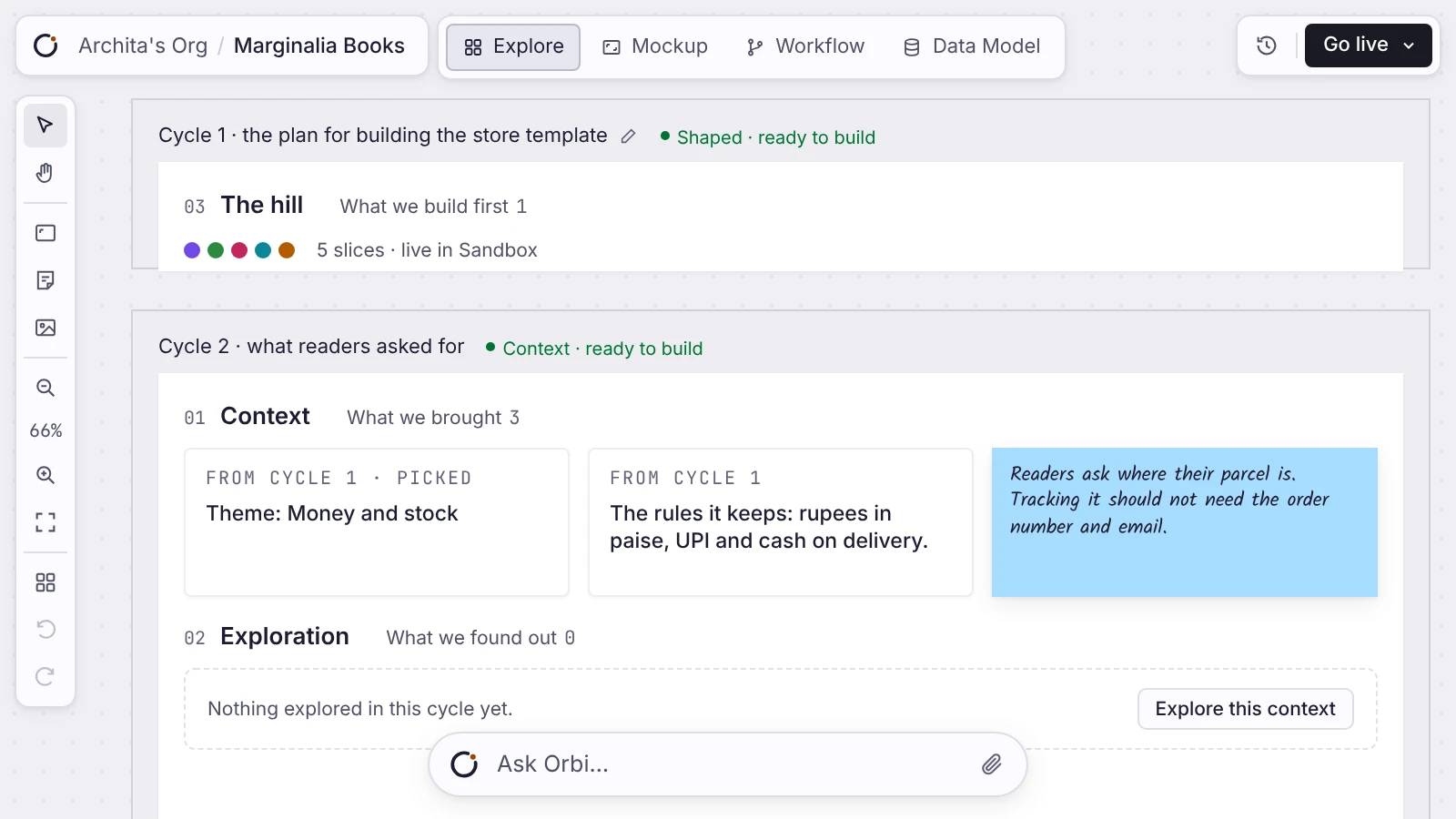This screenshot has width=1456, height=819.
Task: Undo the last action
Action: click(x=45, y=630)
